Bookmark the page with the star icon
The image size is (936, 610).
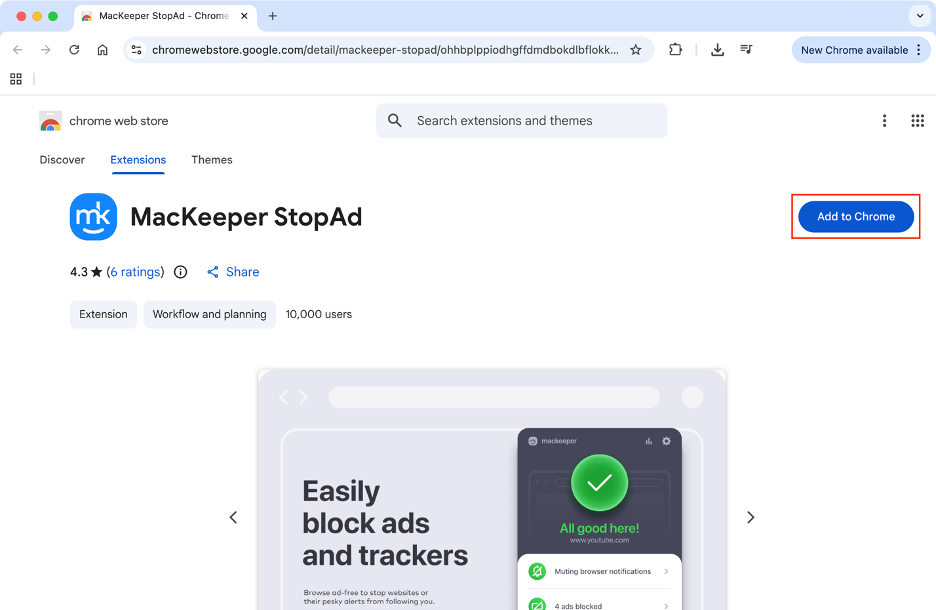coord(636,48)
